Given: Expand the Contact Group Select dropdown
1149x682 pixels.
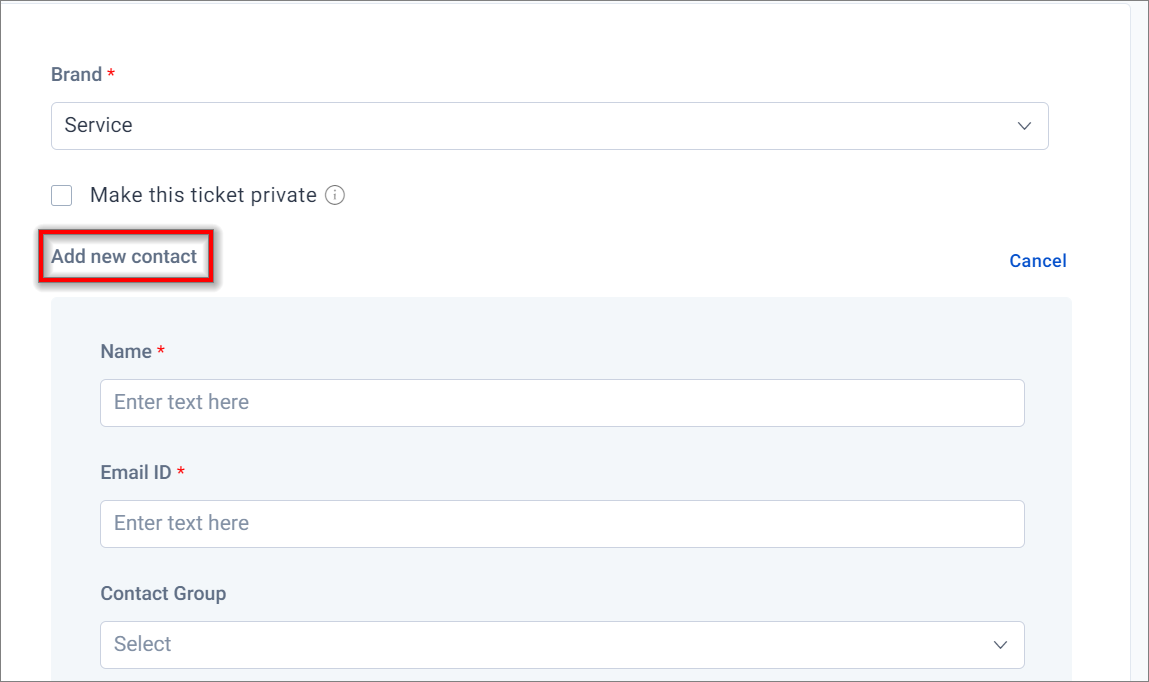Looking at the screenshot, I should [x=562, y=645].
